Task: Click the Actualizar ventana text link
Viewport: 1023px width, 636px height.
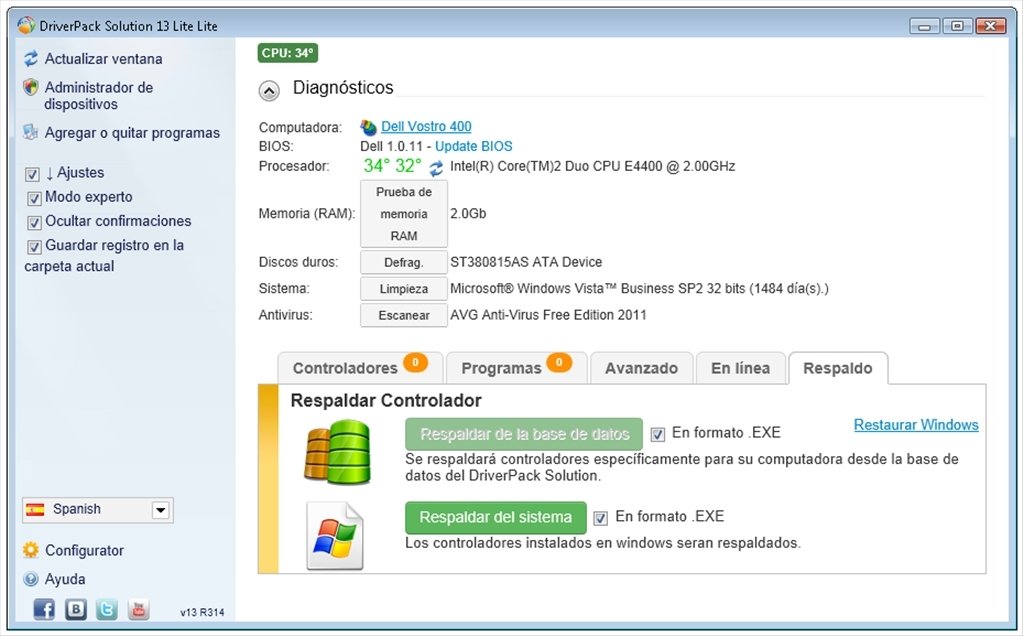Action: (103, 59)
